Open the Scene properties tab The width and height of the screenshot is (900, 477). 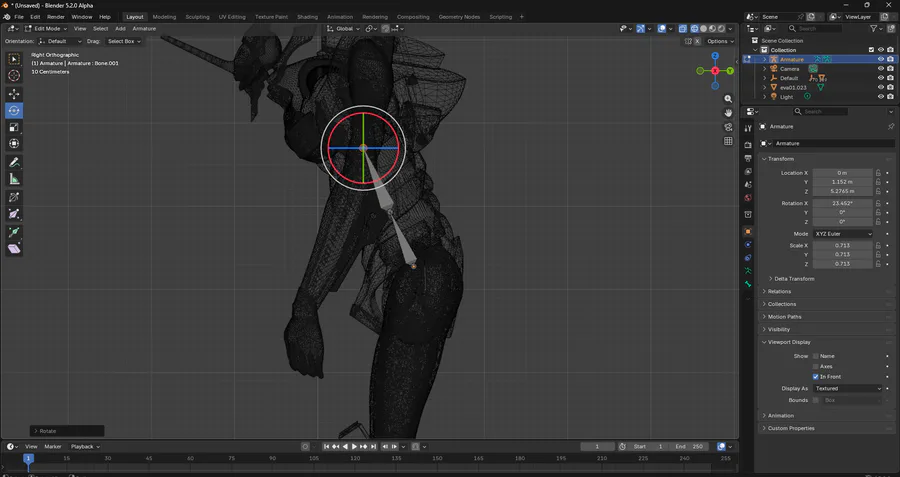click(x=748, y=184)
